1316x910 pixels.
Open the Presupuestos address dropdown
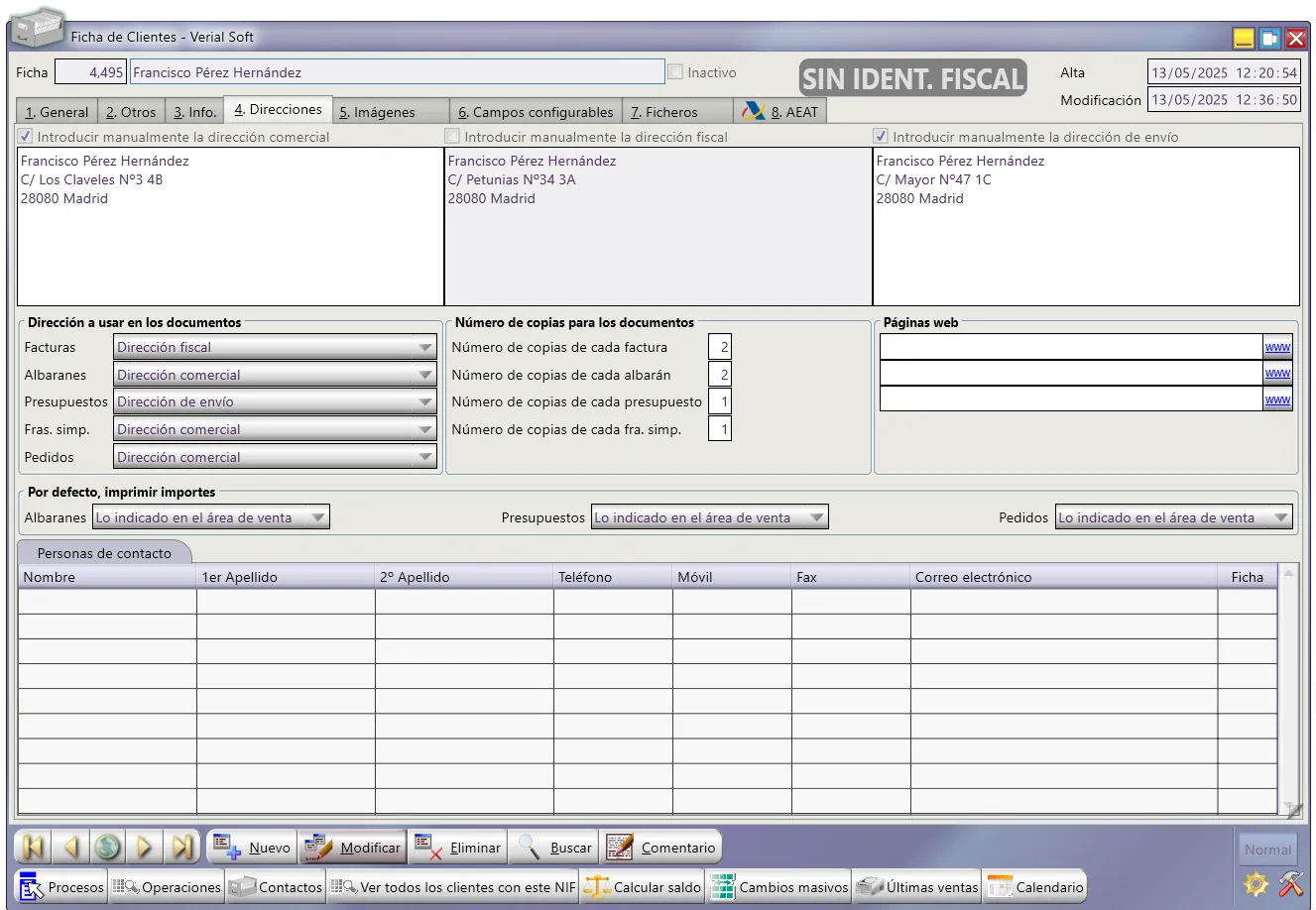424,402
